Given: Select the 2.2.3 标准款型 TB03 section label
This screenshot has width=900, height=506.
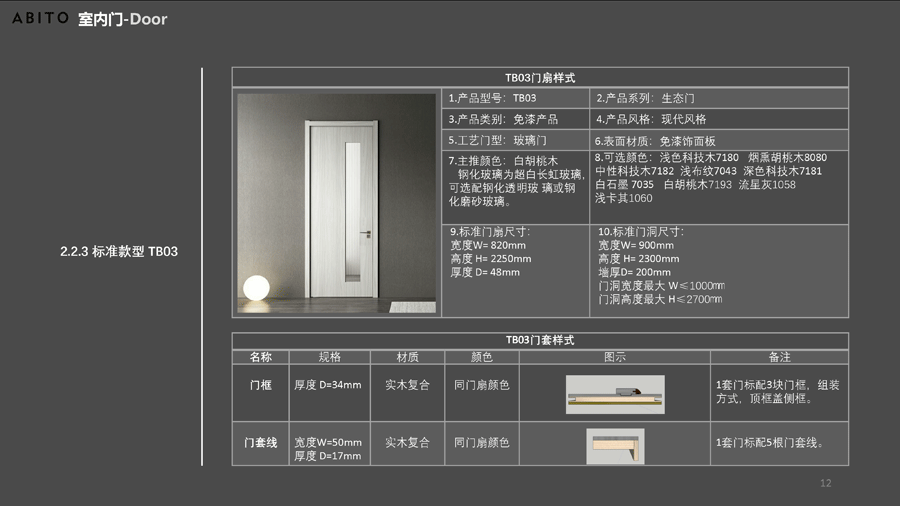Looking at the screenshot, I should pos(119,251).
